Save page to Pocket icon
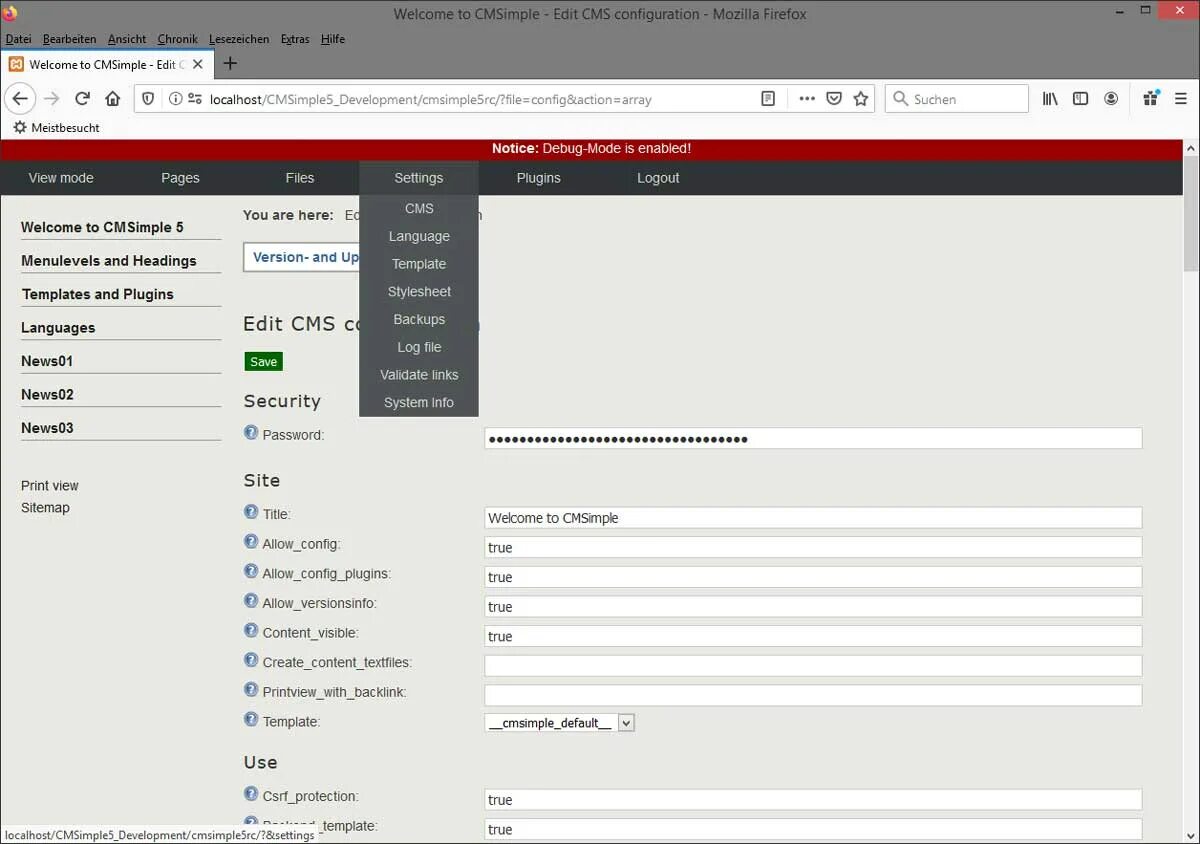The image size is (1200, 844). [x=834, y=99]
